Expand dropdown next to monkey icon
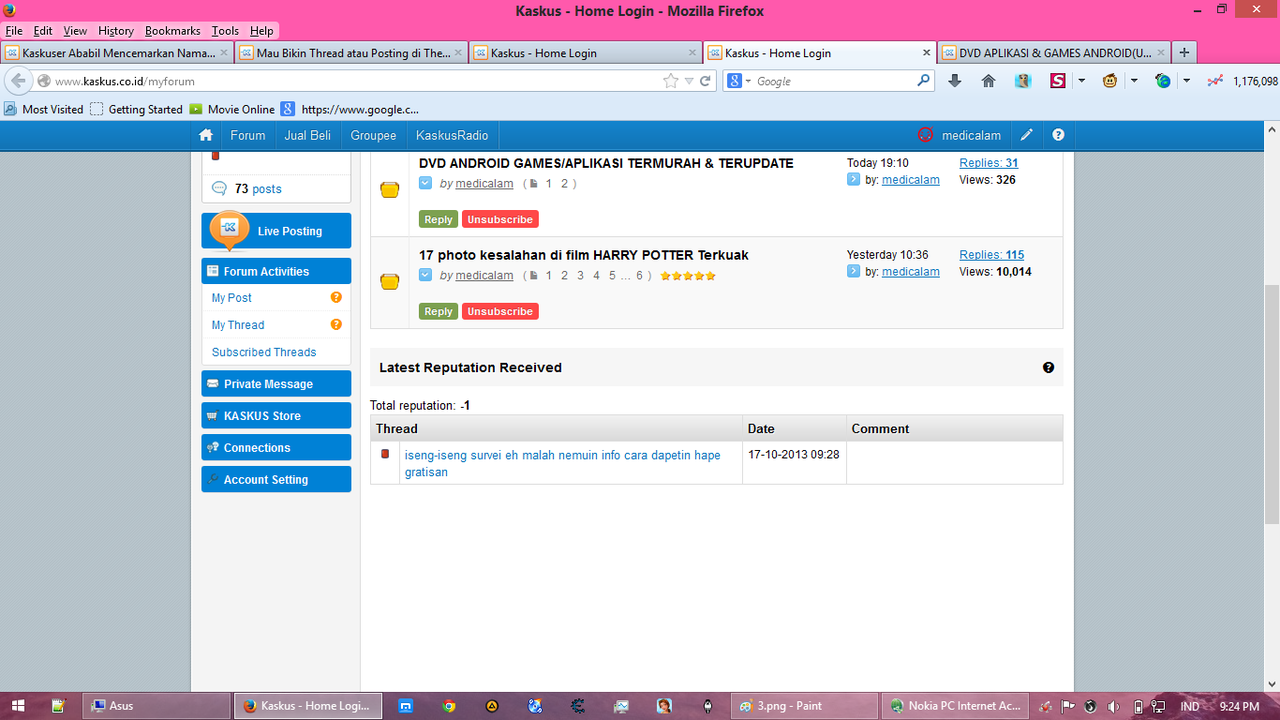This screenshot has width=1280, height=720. pyautogui.click(x=1135, y=81)
